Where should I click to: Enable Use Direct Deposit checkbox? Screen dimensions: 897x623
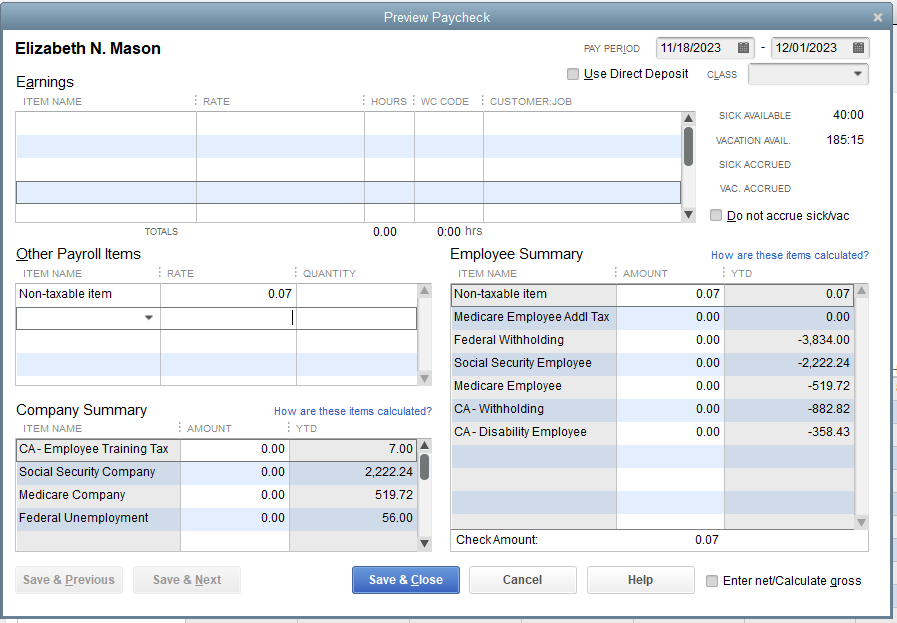pyautogui.click(x=573, y=74)
